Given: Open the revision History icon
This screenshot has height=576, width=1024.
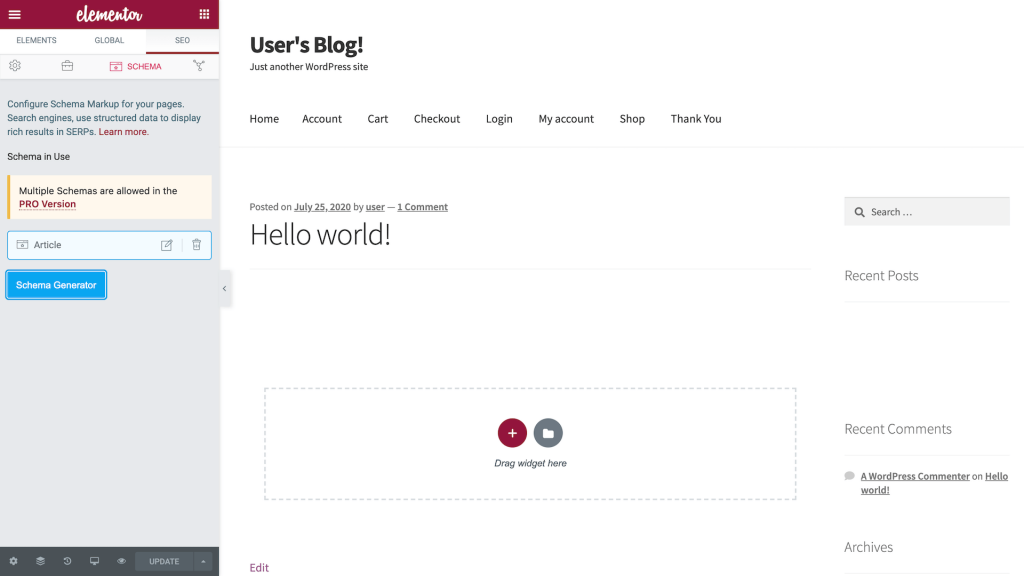Looking at the screenshot, I should point(68,561).
